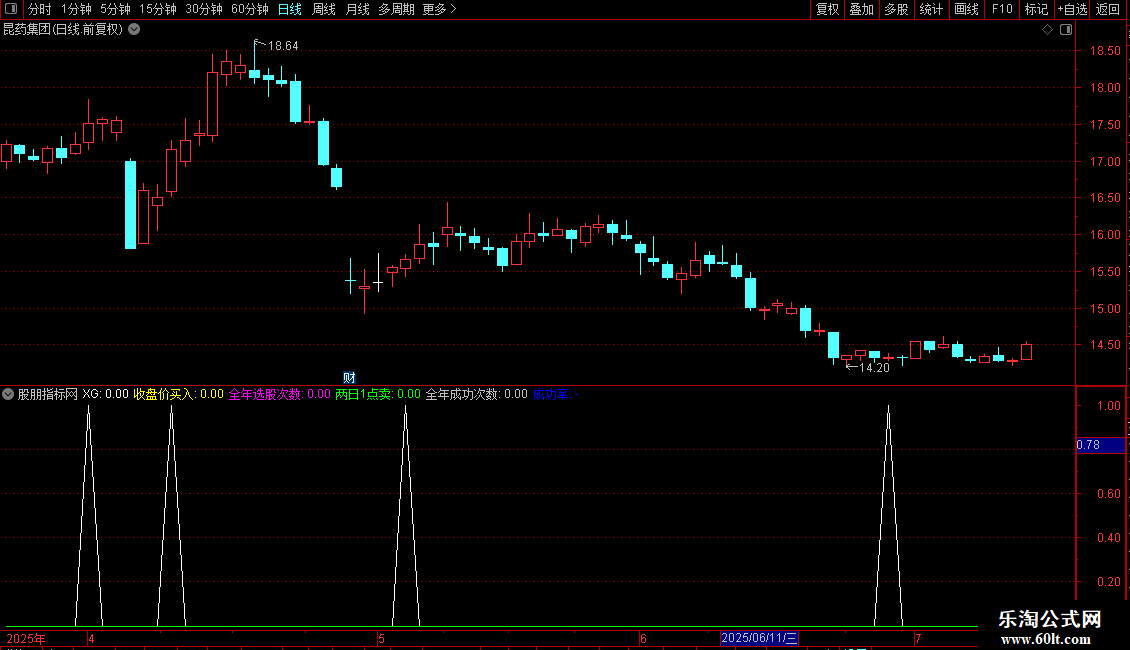
Task: Add stock with +自选 button
Action: pyautogui.click(x=1072, y=9)
